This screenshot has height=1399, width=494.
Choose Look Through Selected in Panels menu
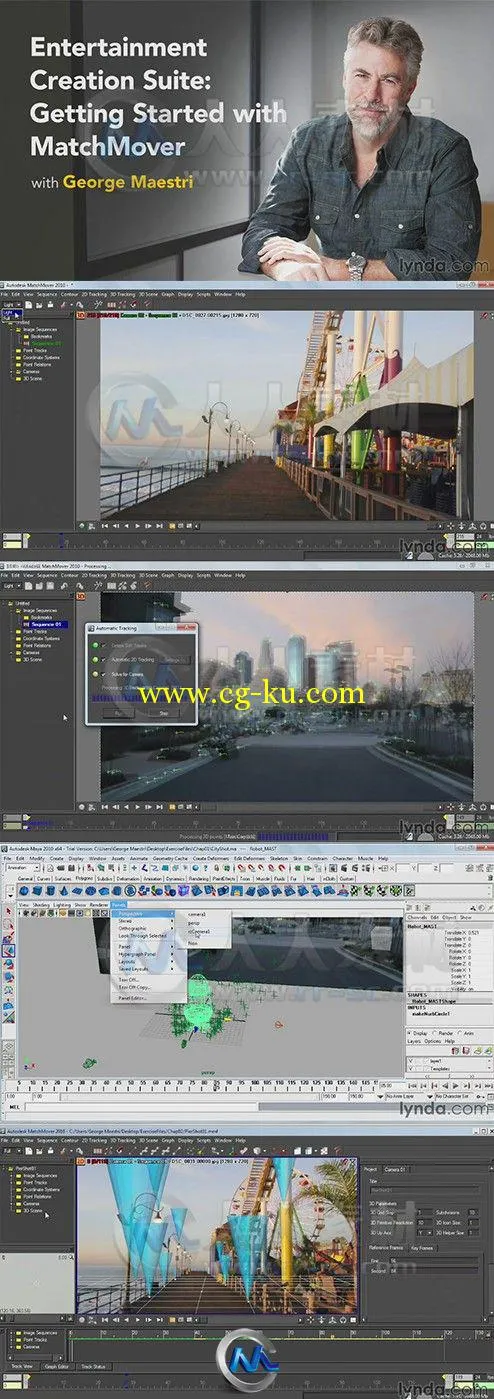[x=145, y=936]
